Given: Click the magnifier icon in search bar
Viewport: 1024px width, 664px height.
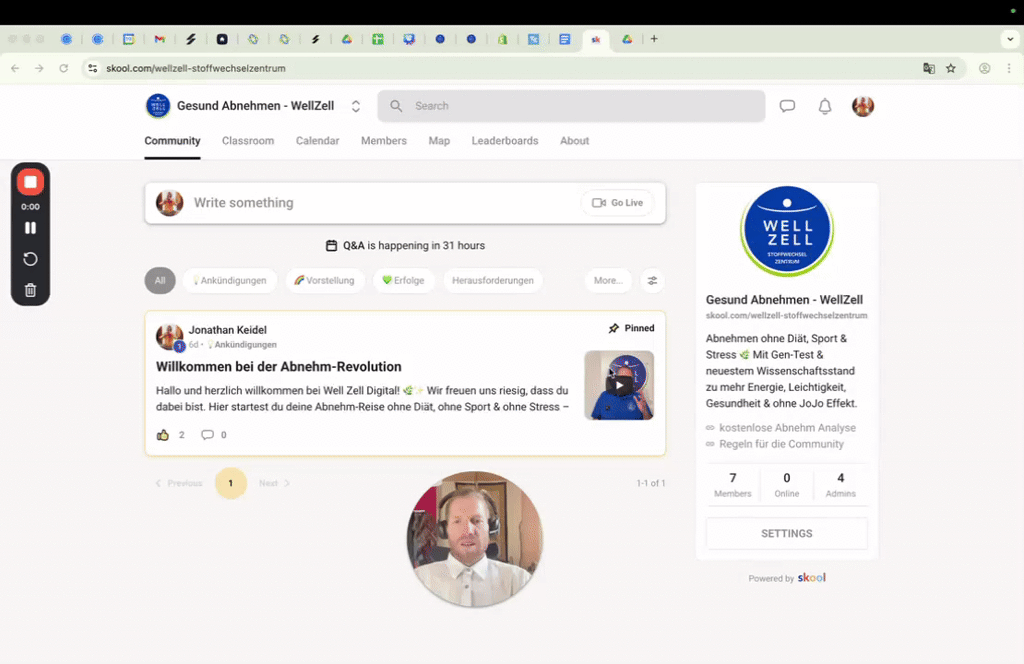Looking at the screenshot, I should tap(396, 106).
